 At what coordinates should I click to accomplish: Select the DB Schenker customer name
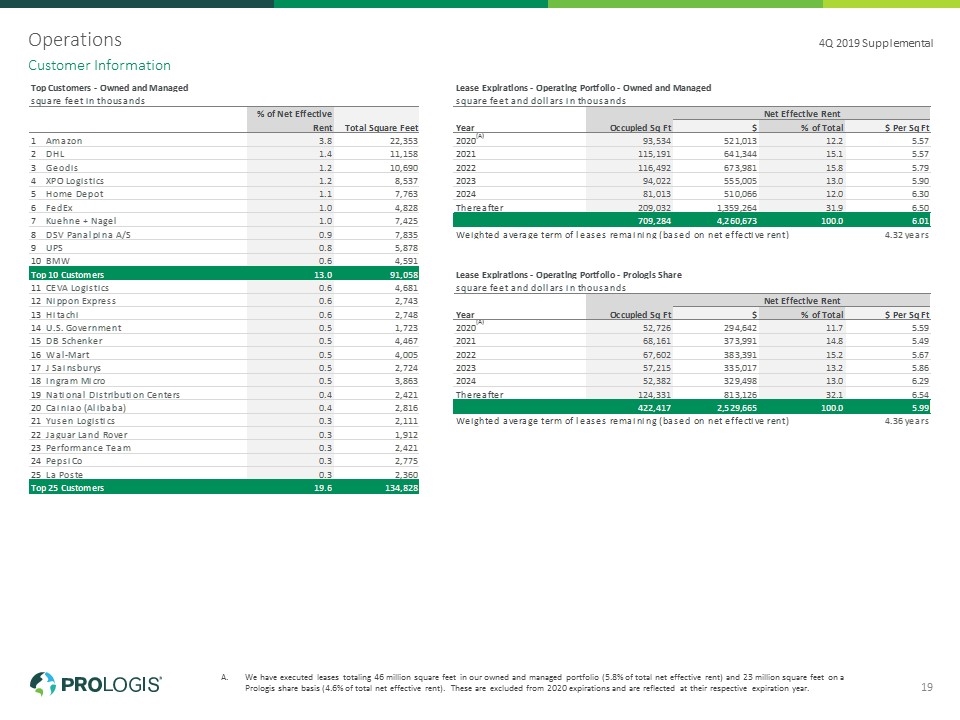click(x=74, y=341)
